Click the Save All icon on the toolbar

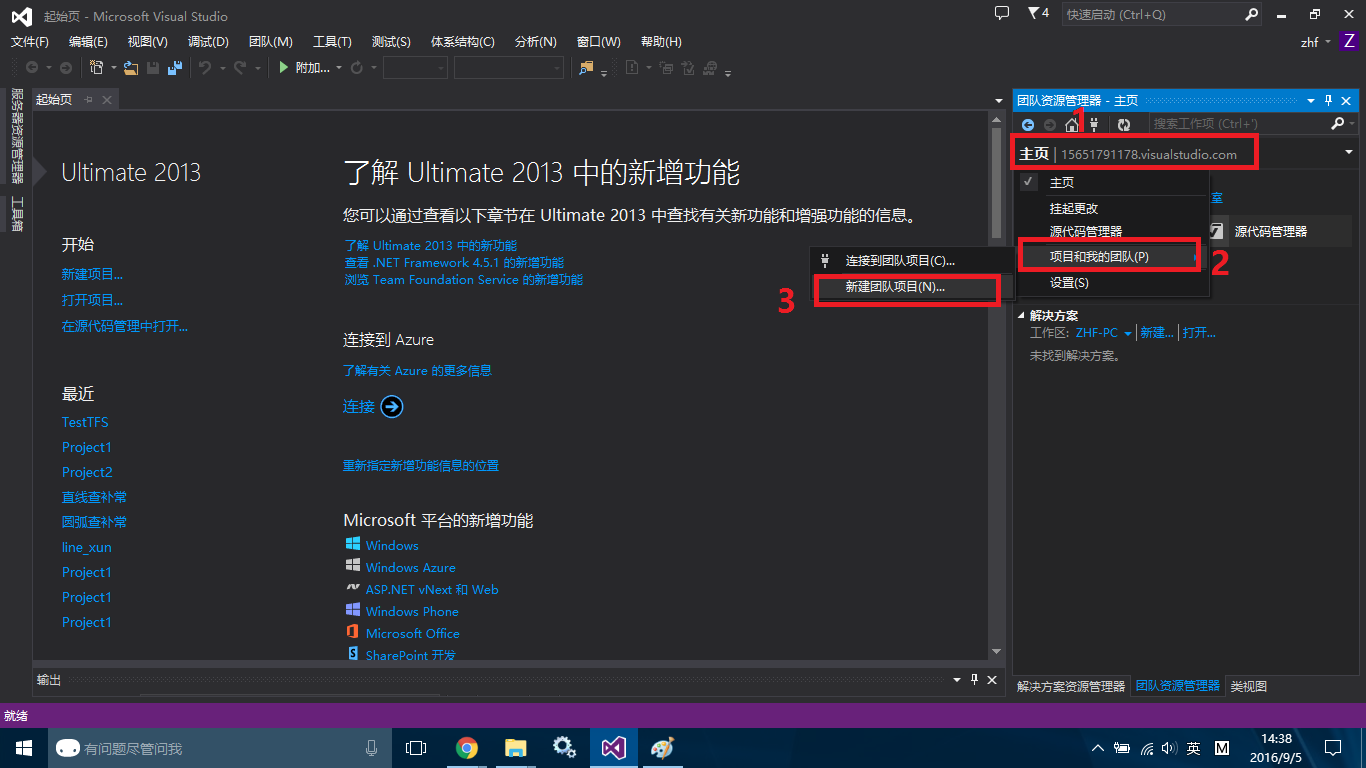click(x=175, y=67)
